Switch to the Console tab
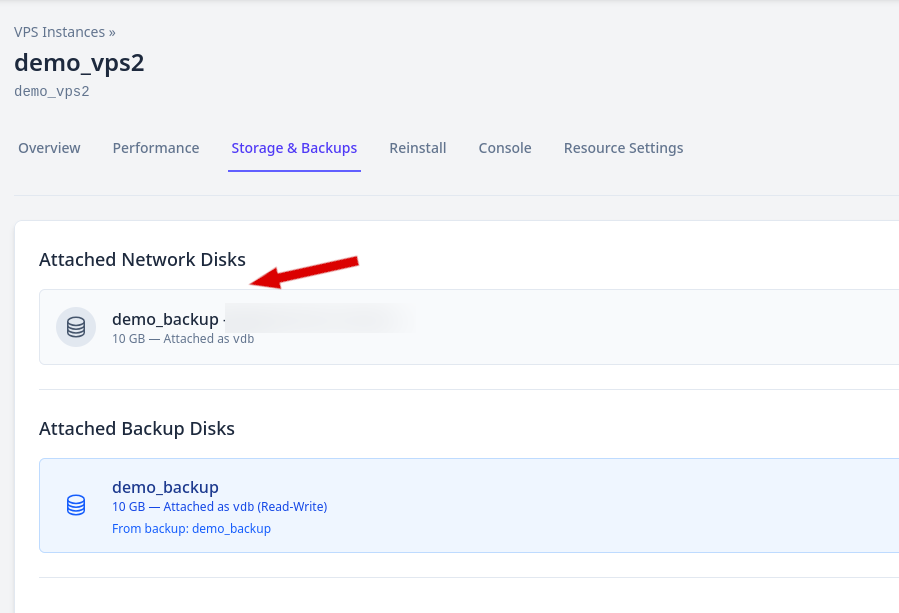This screenshot has height=613, width=899. tap(504, 147)
